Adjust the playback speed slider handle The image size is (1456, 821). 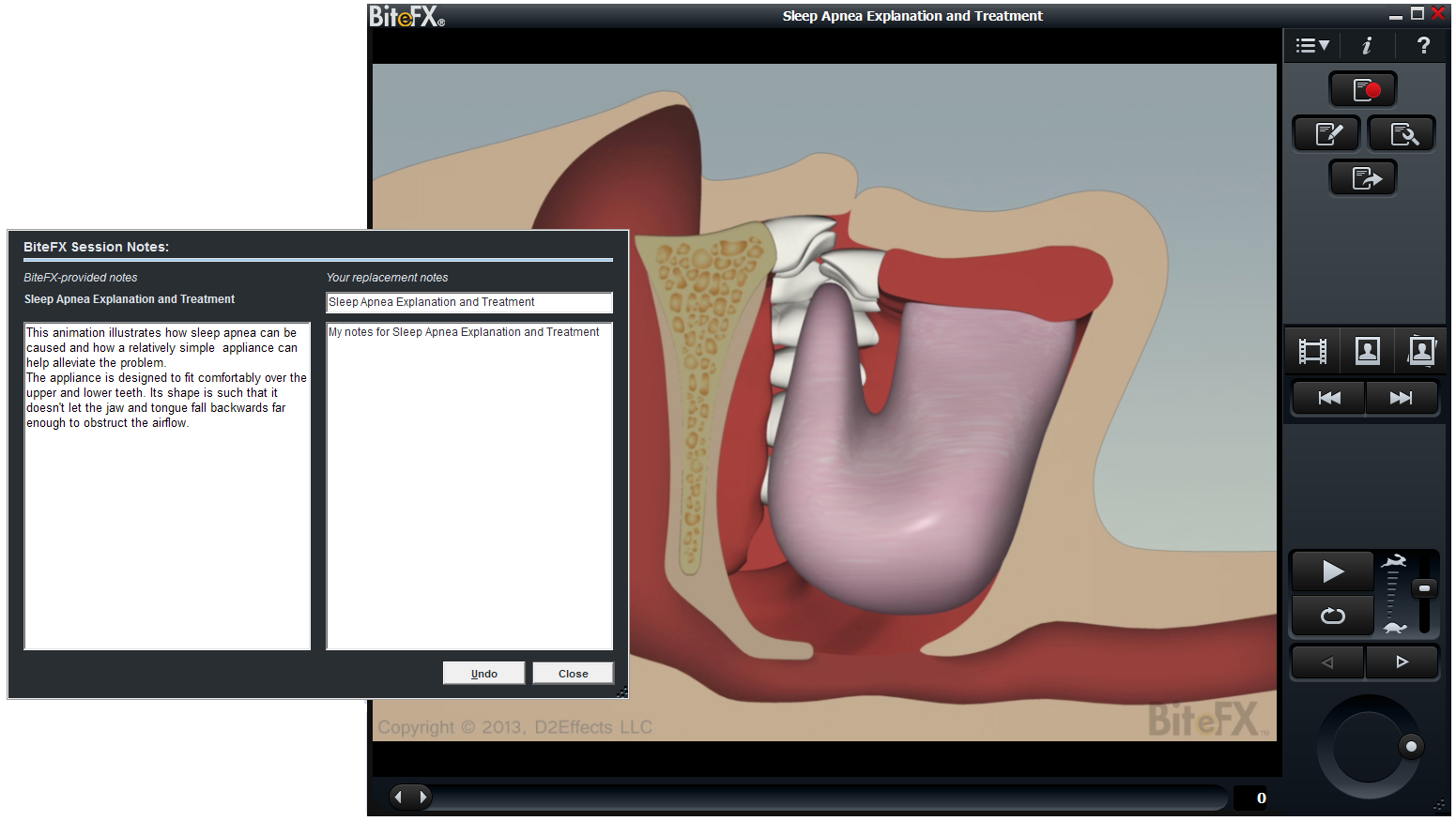1424,588
